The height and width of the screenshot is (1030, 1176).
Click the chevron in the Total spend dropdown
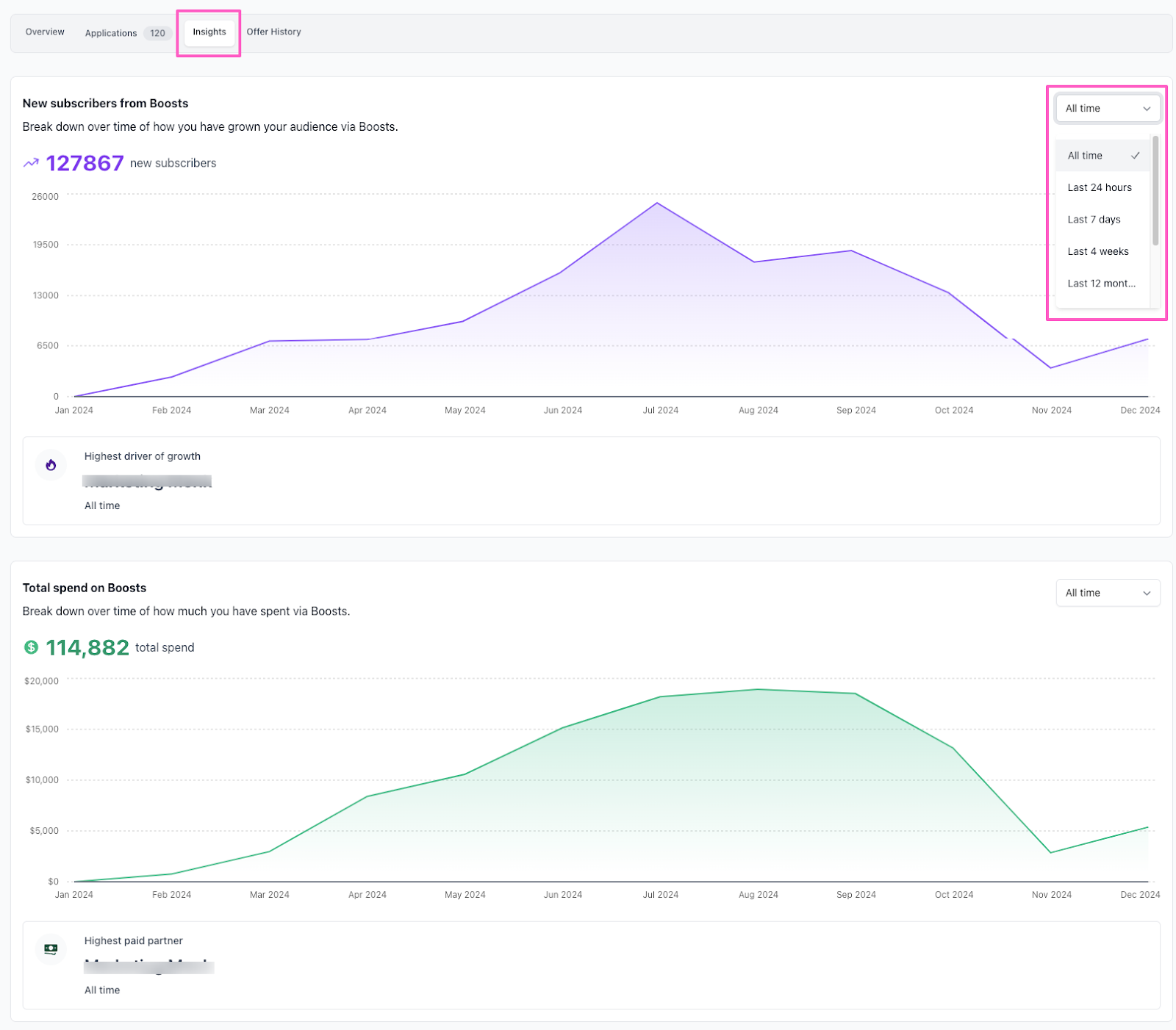point(1147,593)
